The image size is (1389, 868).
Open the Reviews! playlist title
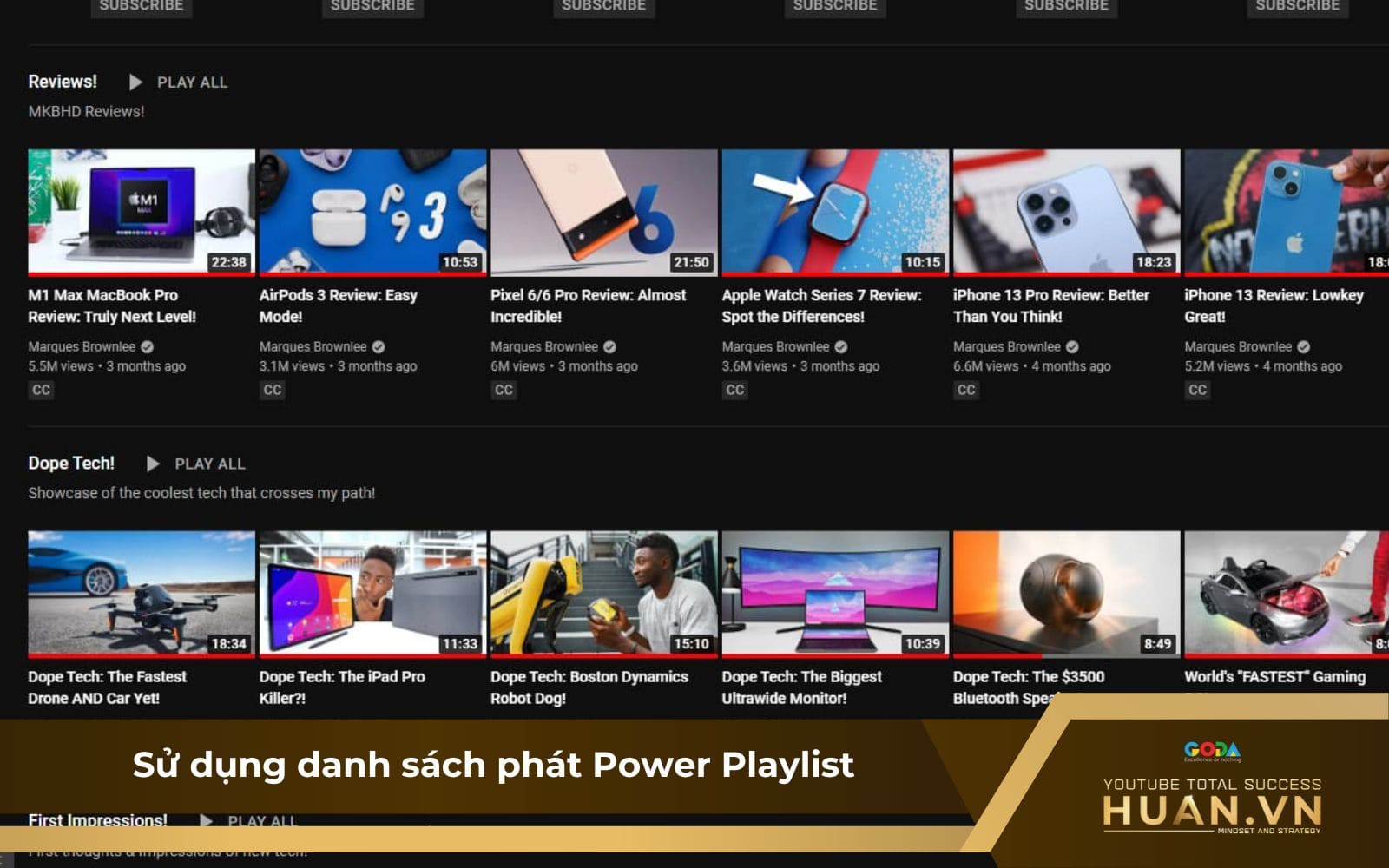(63, 82)
